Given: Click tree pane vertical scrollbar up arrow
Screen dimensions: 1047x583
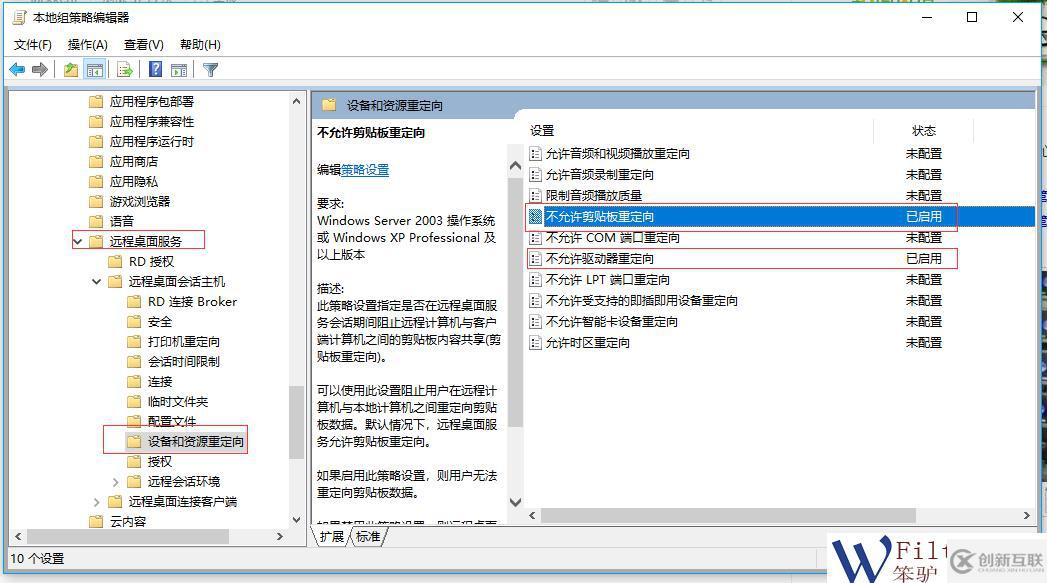Looking at the screenshot, I should point(296,102).
